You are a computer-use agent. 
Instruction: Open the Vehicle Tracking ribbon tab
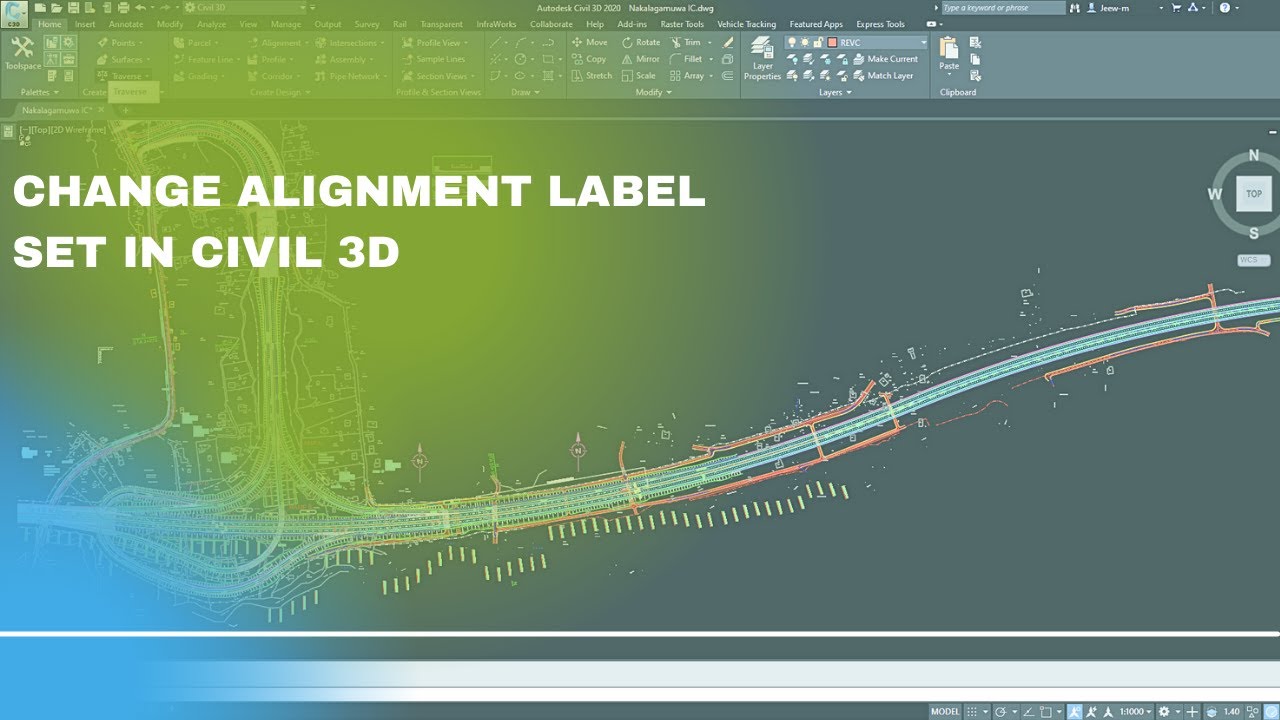click(746, 24)
